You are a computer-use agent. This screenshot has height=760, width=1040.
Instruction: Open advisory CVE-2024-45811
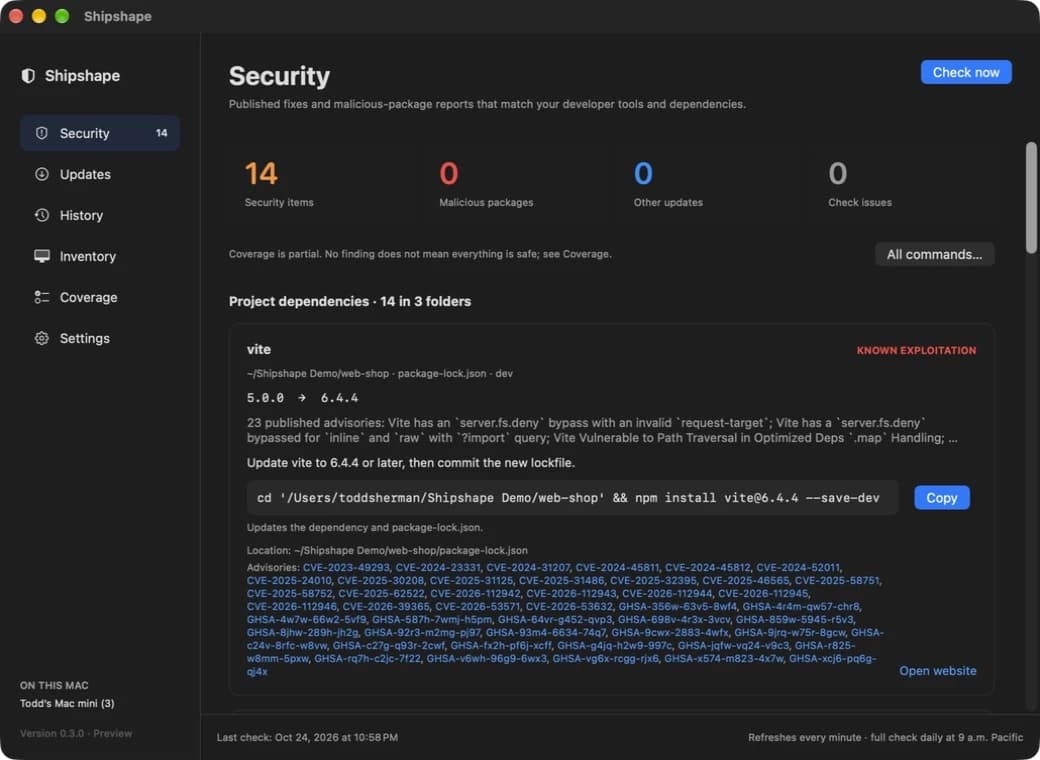(618, 568)
